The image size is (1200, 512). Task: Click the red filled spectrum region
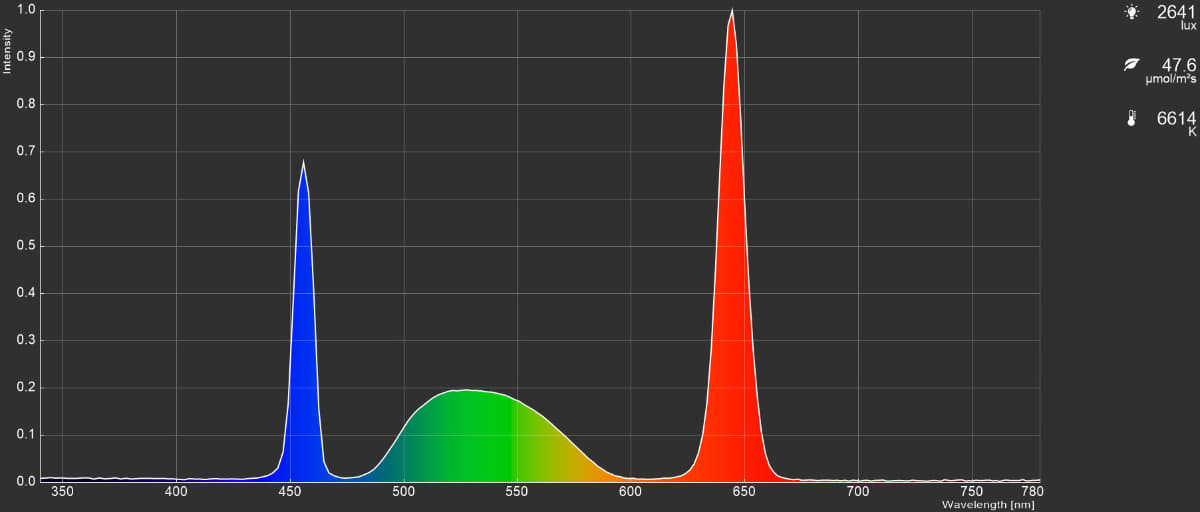click(732, 300)
